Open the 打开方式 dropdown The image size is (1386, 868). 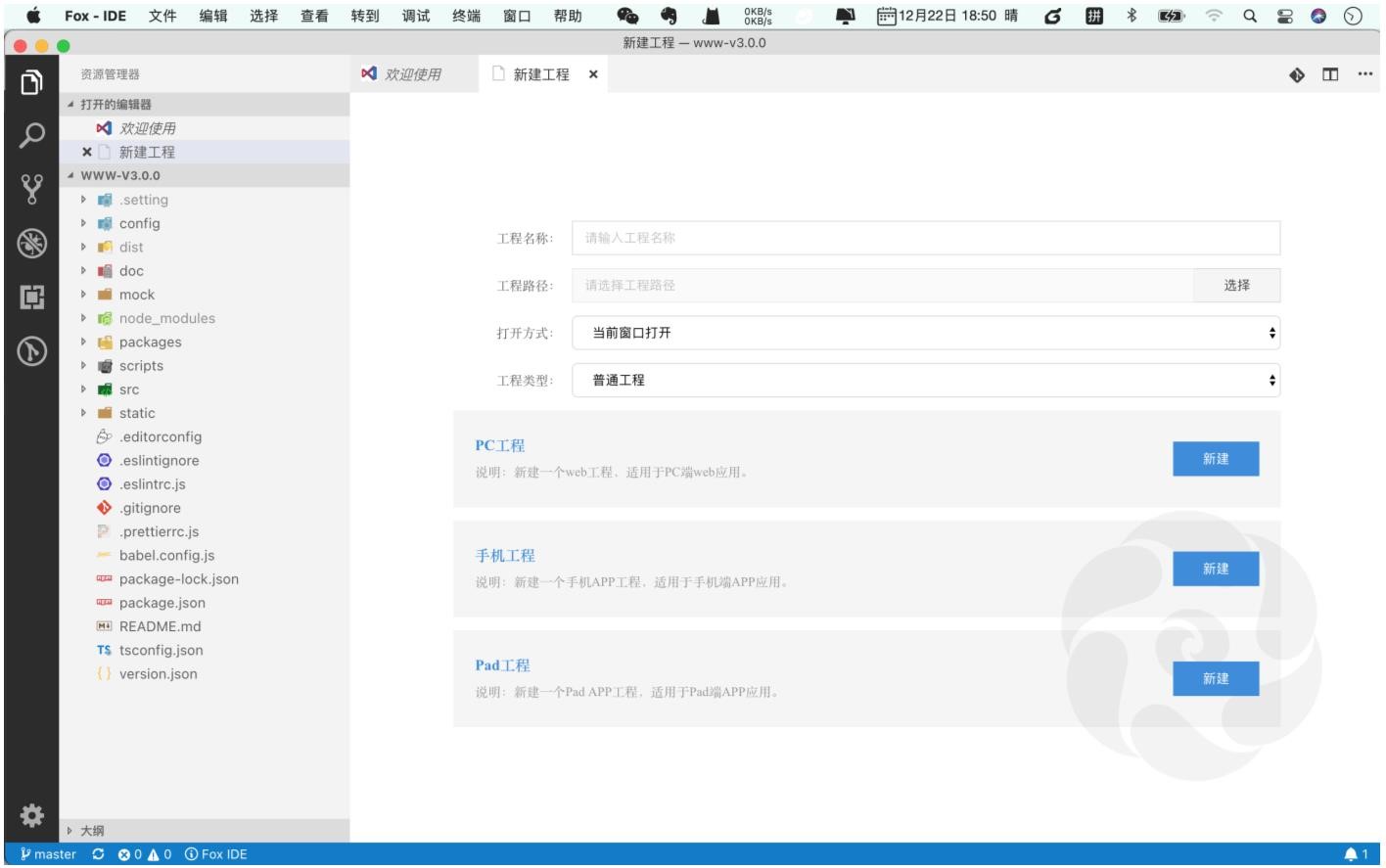925,333
